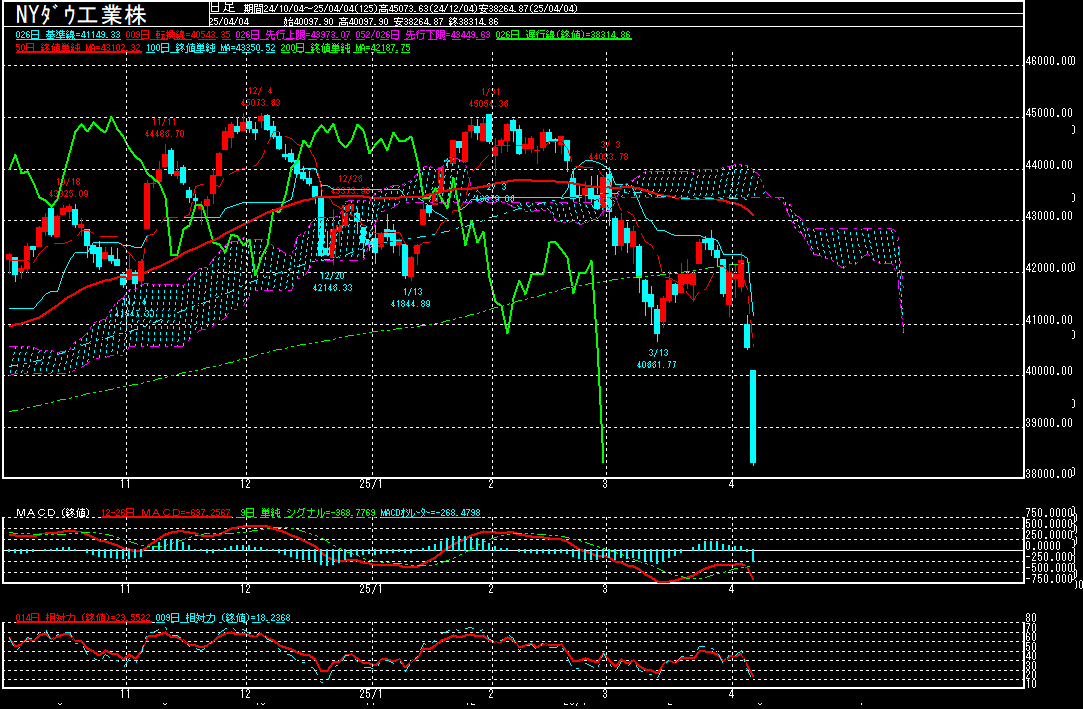Select the 009日 転換線=40543.35 legend label

pyautogui.click(x=178, y=35)
